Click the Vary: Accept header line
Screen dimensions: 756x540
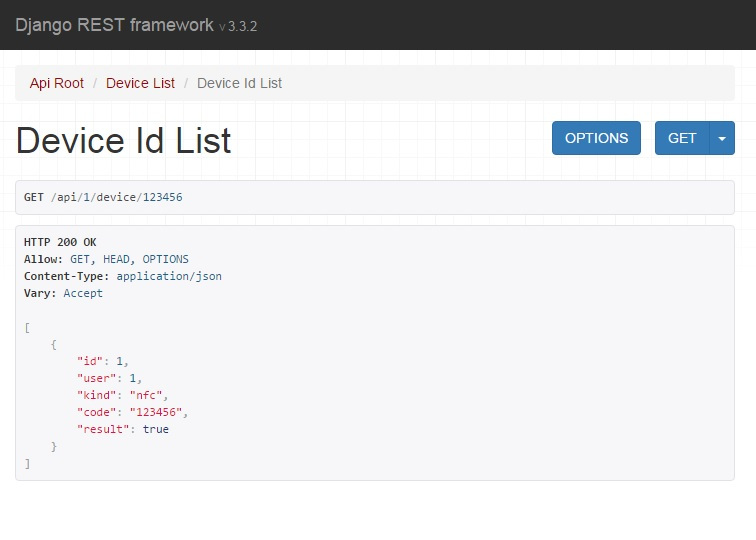click(x=63, y=293)
